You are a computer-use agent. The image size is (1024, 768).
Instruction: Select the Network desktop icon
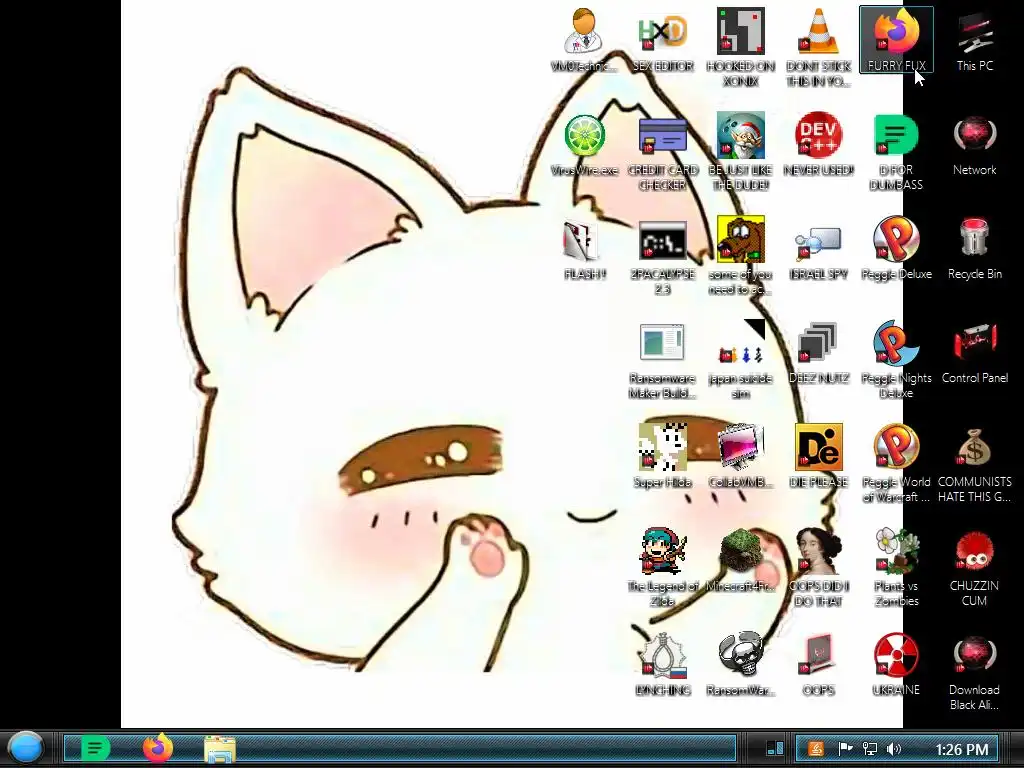tap(974, 145)
